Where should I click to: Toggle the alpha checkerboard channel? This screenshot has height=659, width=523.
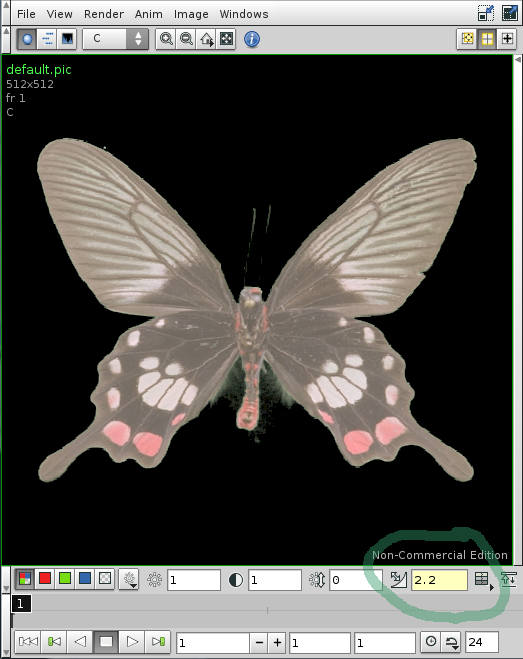[105, 579]
